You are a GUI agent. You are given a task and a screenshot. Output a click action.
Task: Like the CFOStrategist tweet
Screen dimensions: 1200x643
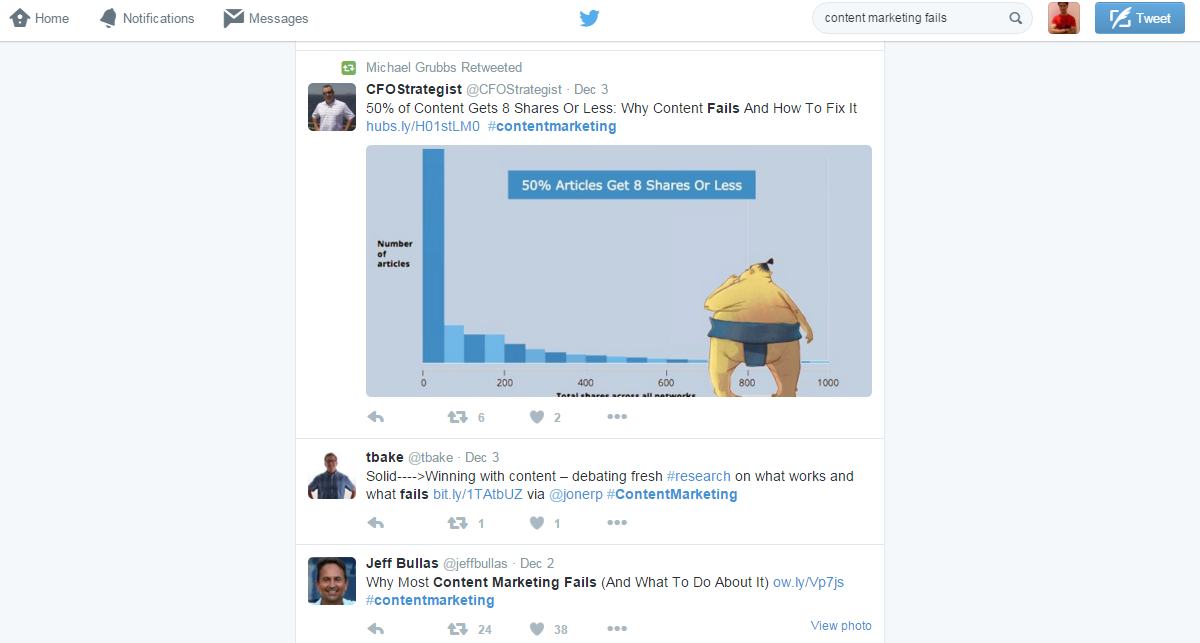coord(537,417)
